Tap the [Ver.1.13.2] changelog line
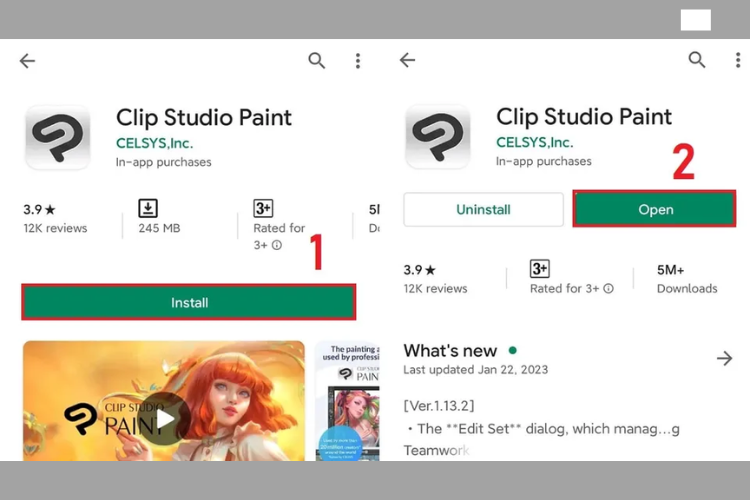The height and width of the screenshot is (500, 750). [x=439, y=406]
